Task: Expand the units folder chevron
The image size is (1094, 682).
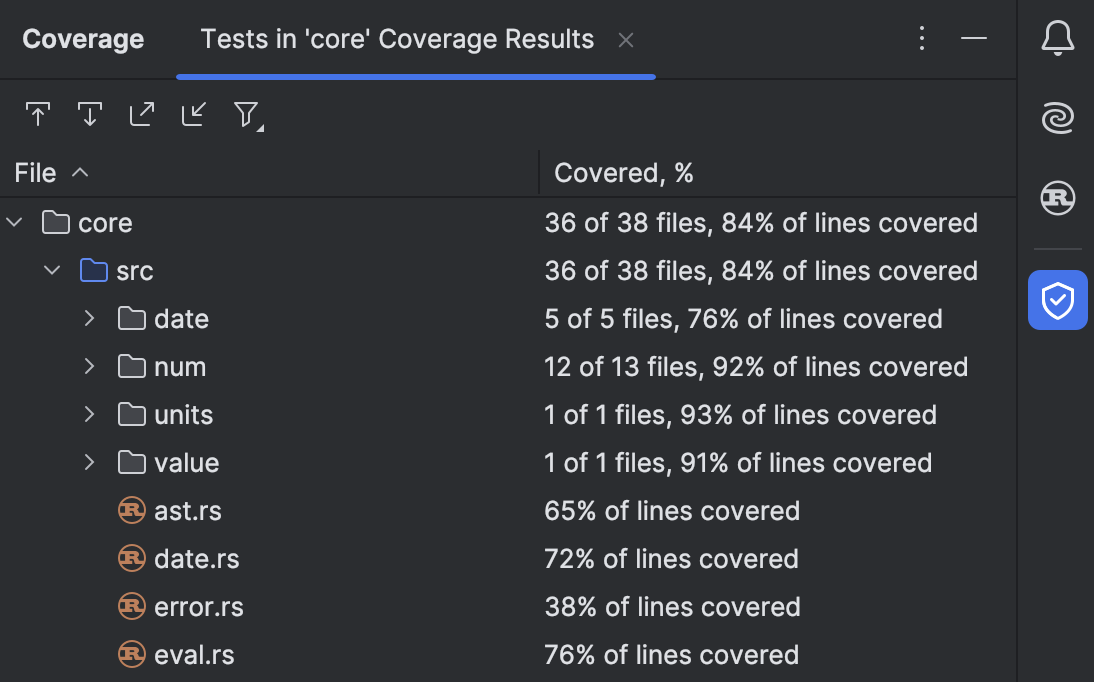Action: [x=88, y=414]
